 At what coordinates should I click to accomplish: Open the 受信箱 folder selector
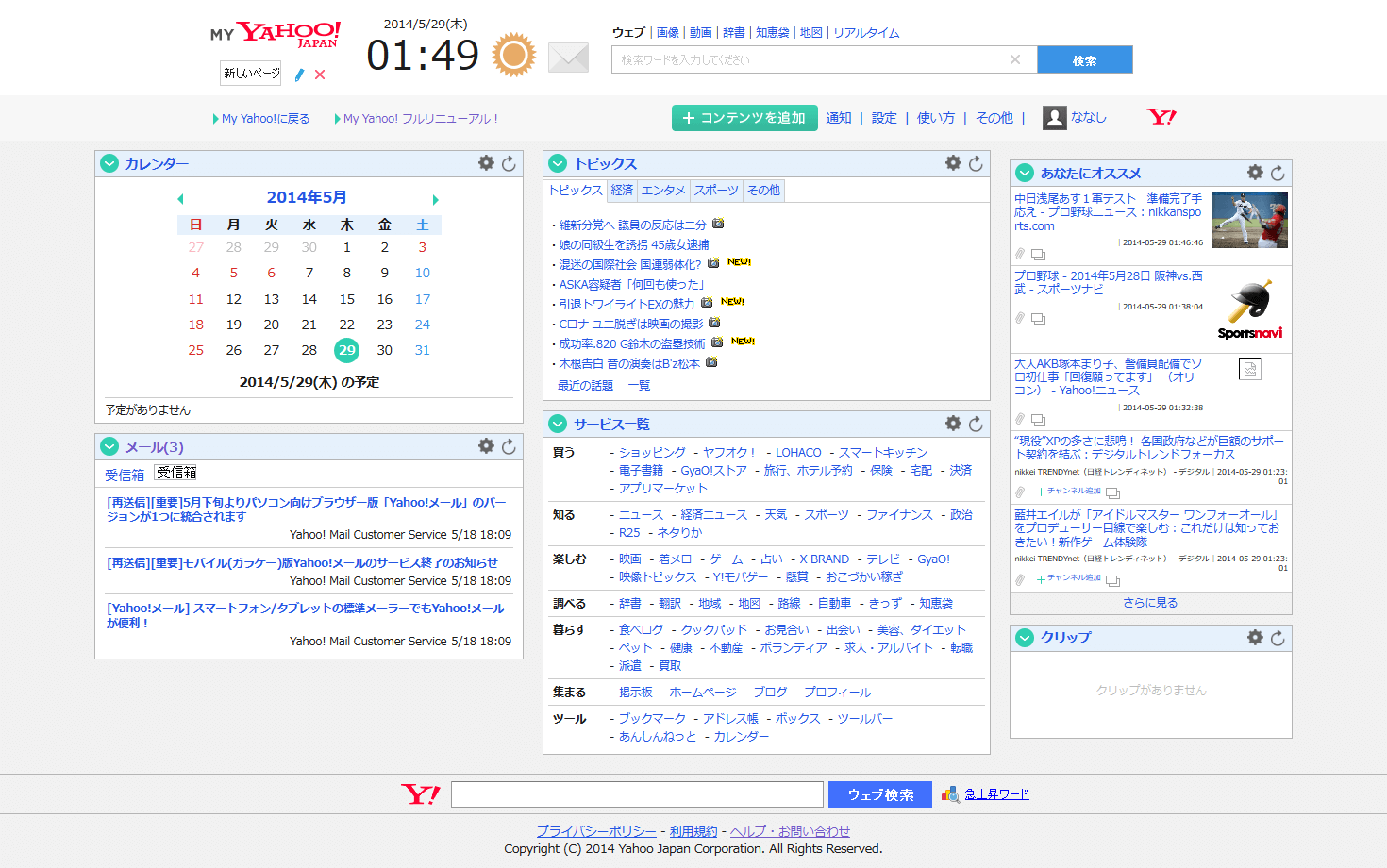[176, 473]
